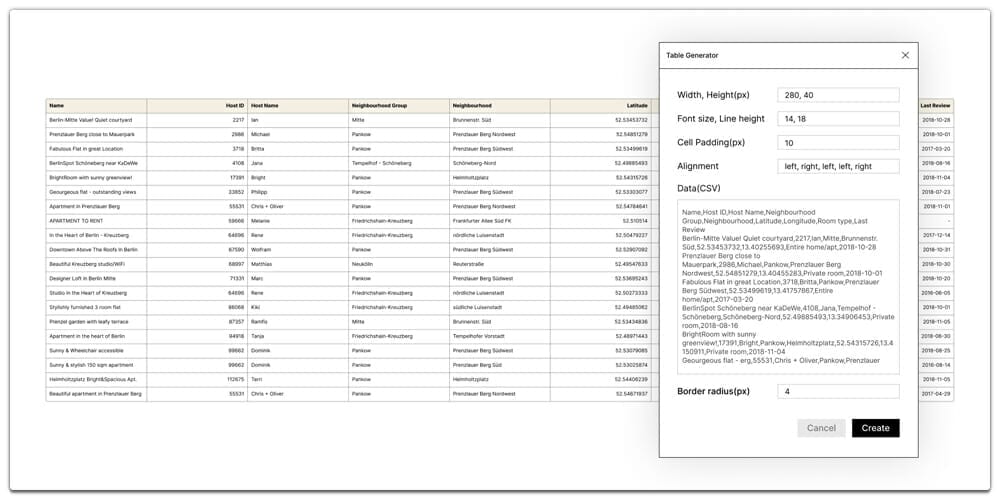Click the Cell Padding(px) input

(x=838, y=142)
